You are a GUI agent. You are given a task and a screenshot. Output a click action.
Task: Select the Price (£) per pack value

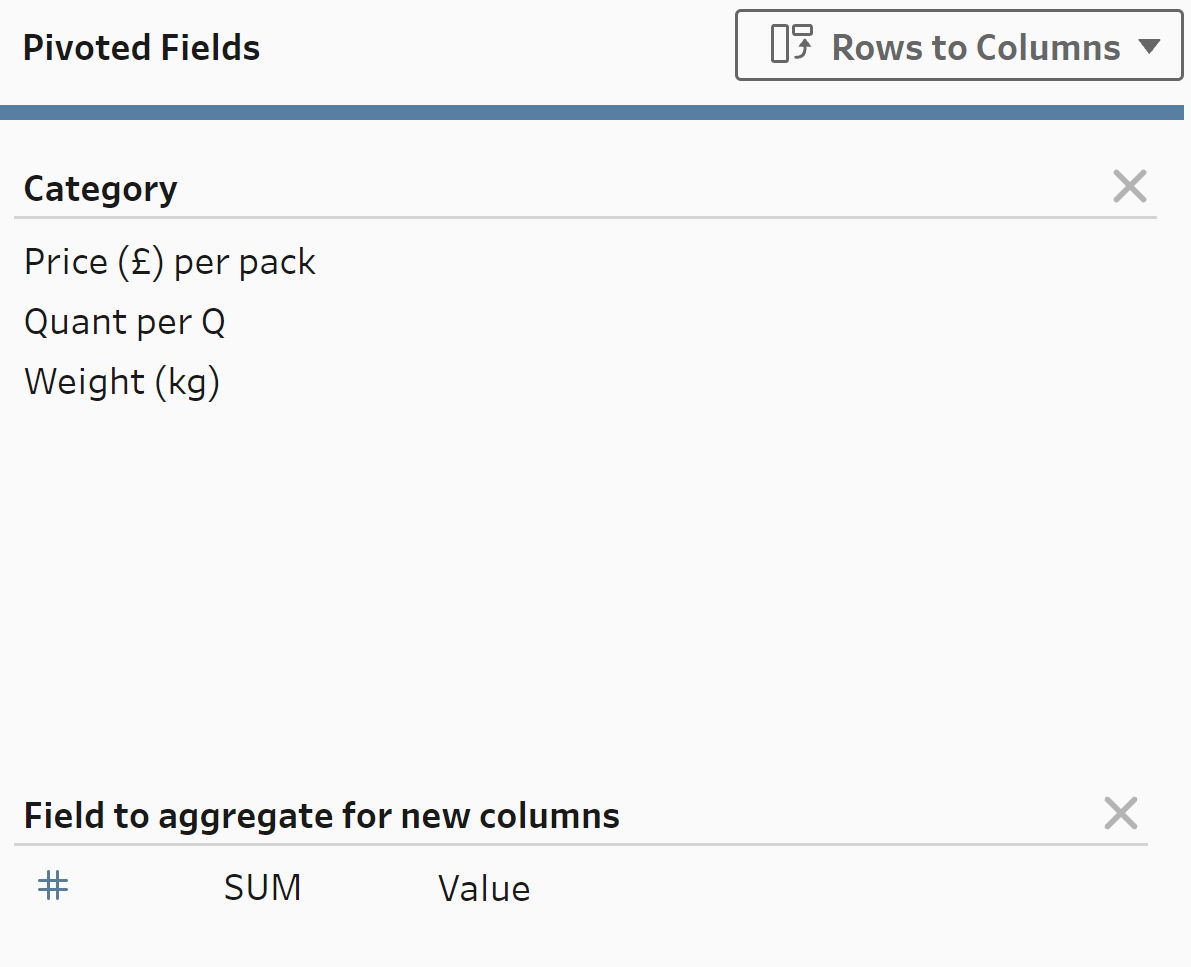(x=170, y=262)
